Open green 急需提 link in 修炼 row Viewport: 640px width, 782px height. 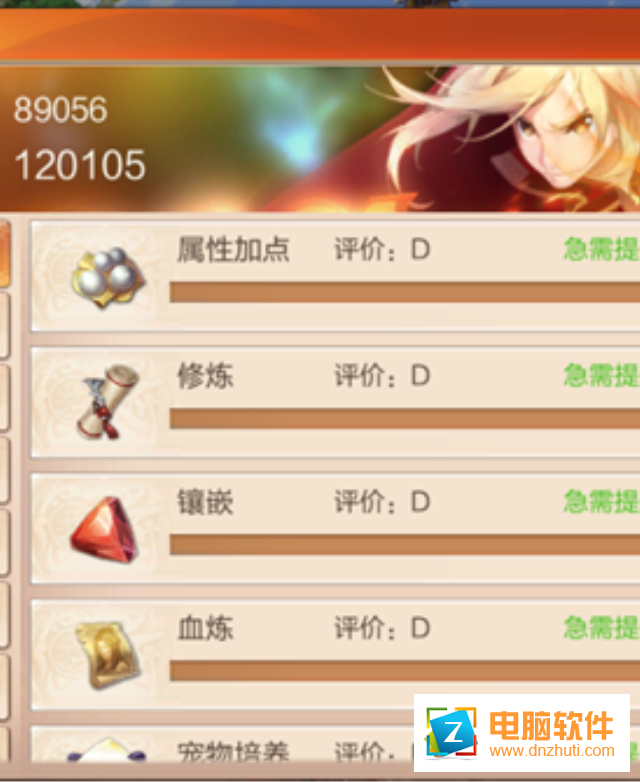[x=602, y=375]
